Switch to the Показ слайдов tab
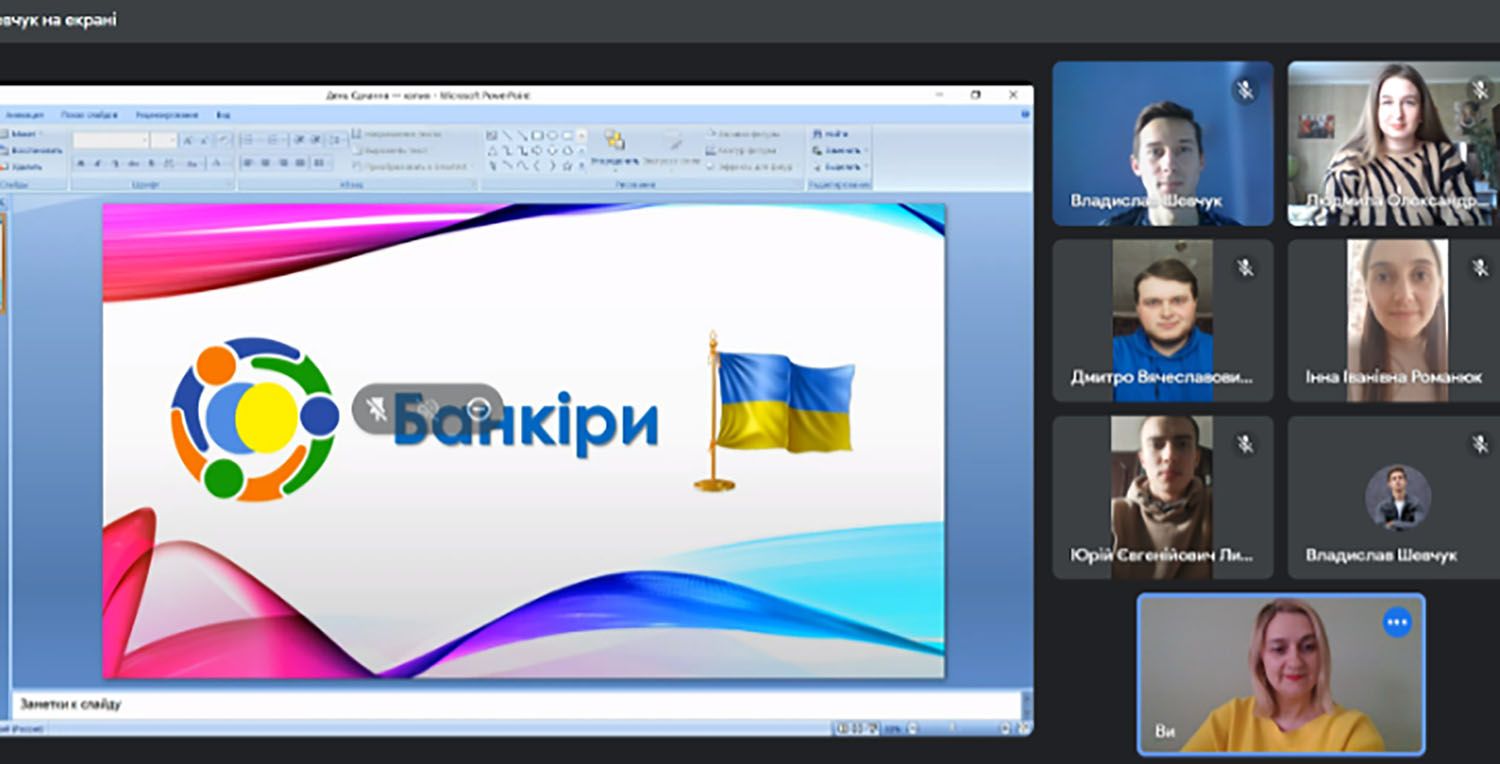This screenshot has width=1500, height=764. click(x=89, y=115)
